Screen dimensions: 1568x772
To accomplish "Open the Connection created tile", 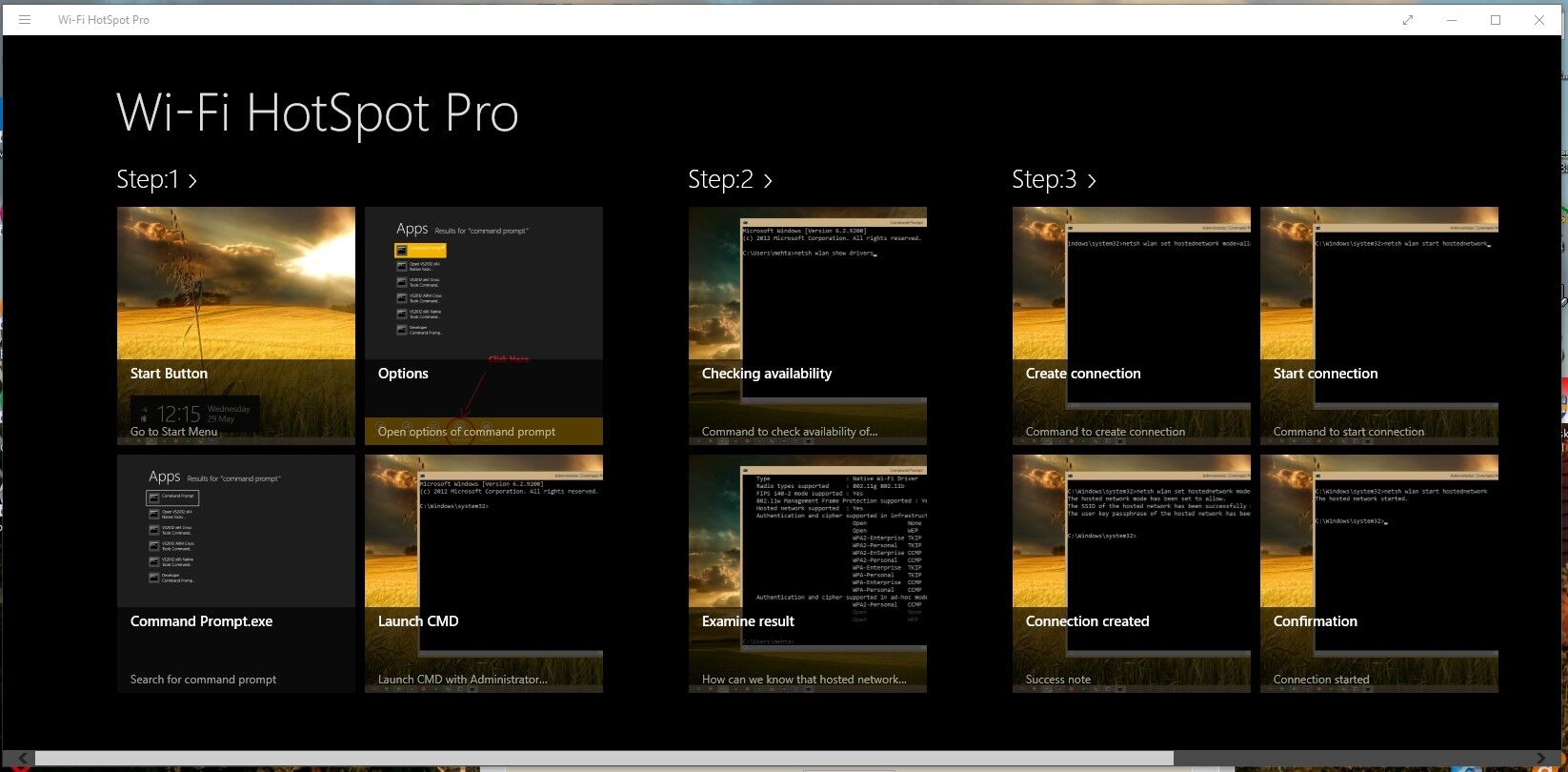I will pyautogui.click(x=1132, y=574).
